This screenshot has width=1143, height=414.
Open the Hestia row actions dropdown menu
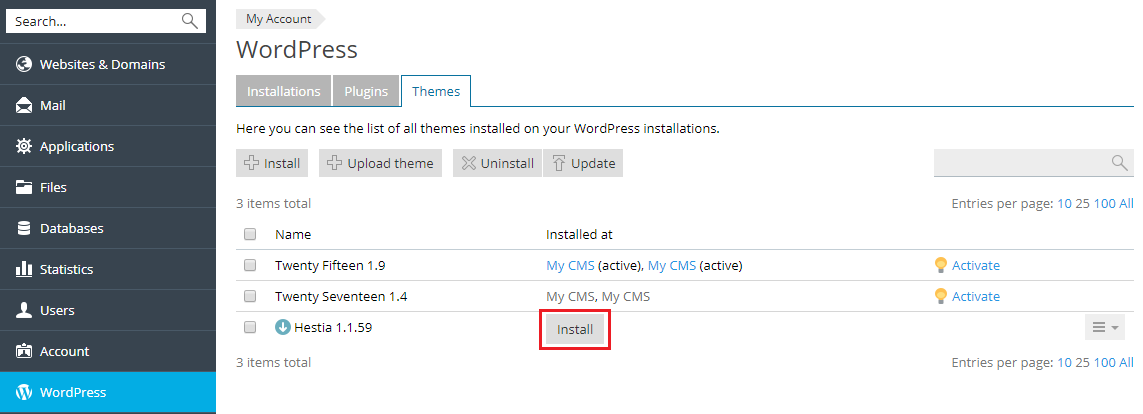pyautogui.click(x=1104, y=327)
